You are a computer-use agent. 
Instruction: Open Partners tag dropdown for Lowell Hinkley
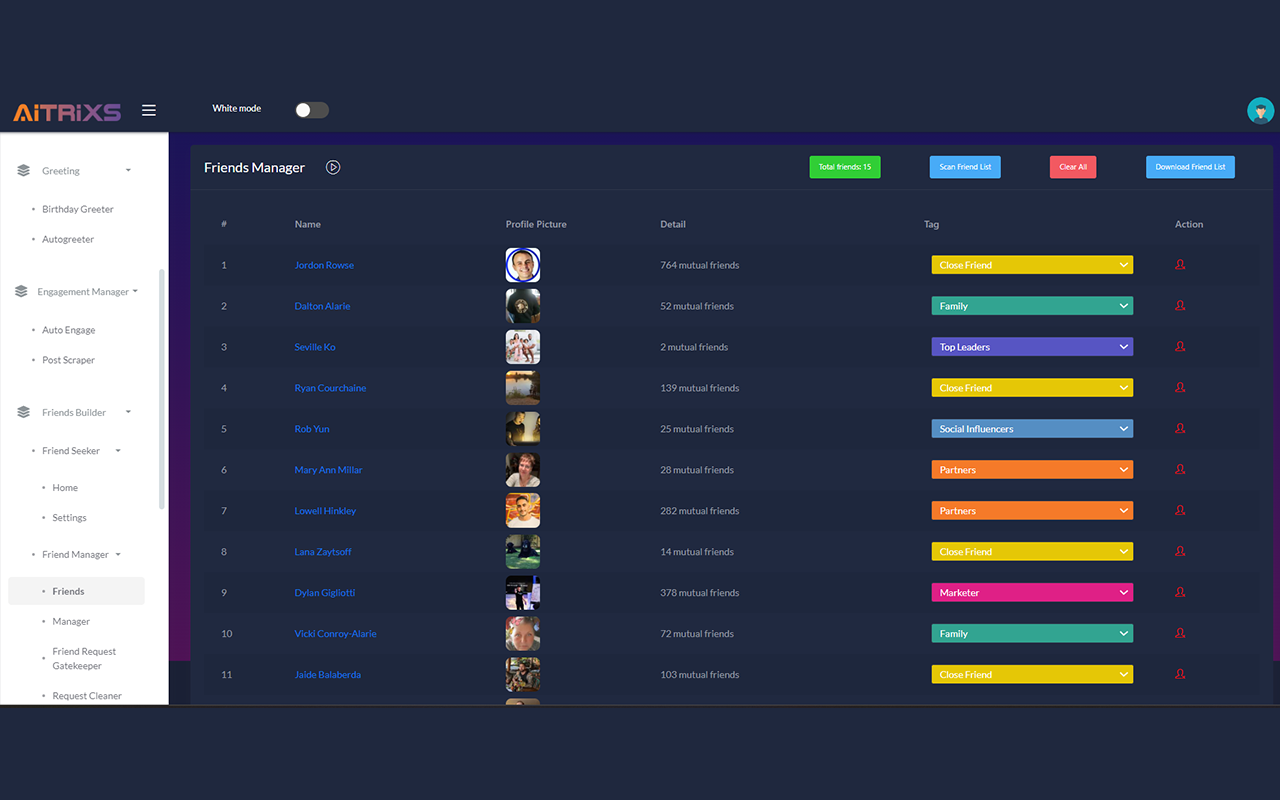[x=1032, y=511]
